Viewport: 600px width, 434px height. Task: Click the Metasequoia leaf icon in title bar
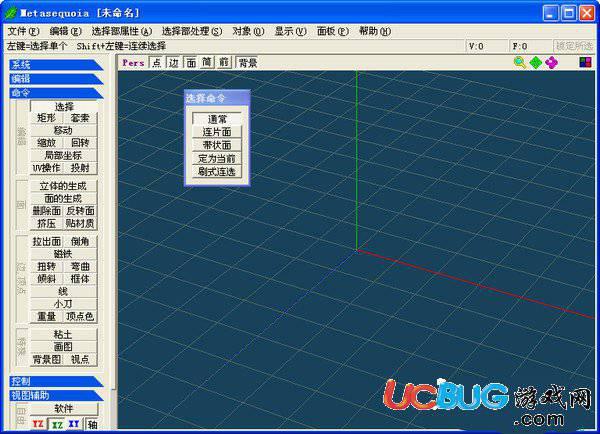pos(10,13)
